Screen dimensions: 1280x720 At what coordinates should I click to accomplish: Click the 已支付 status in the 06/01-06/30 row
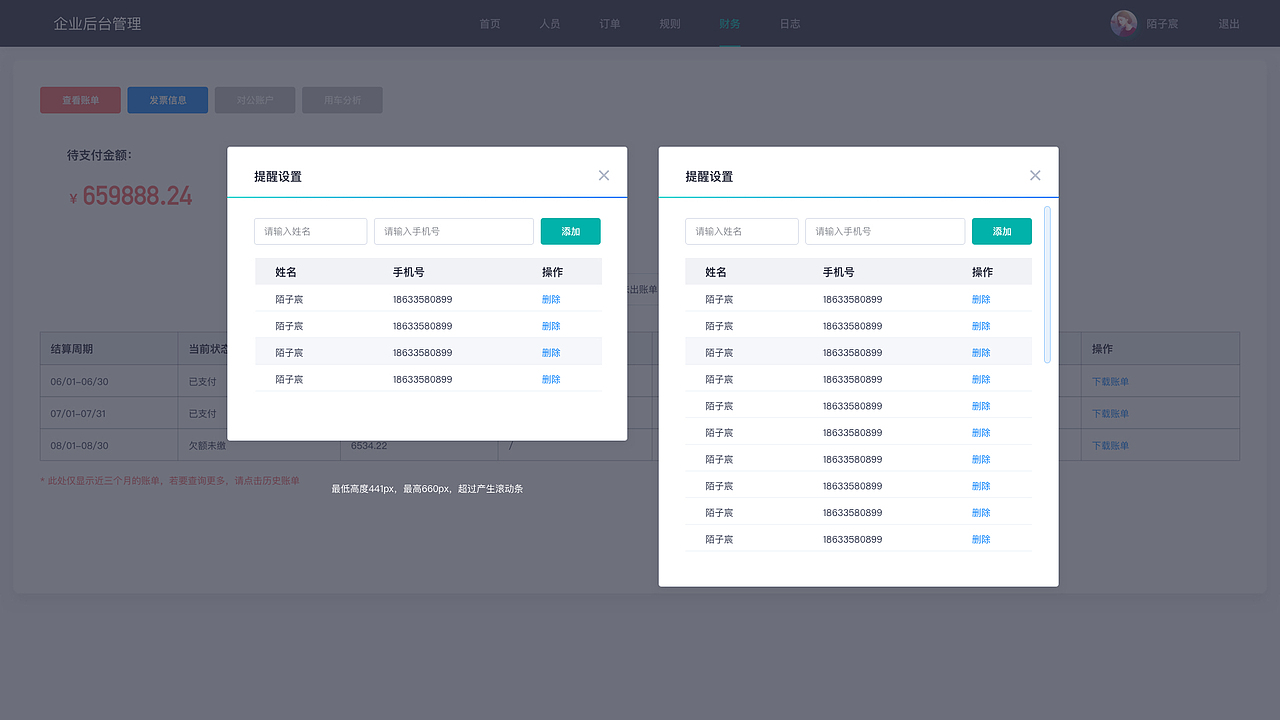coord(202,381)
